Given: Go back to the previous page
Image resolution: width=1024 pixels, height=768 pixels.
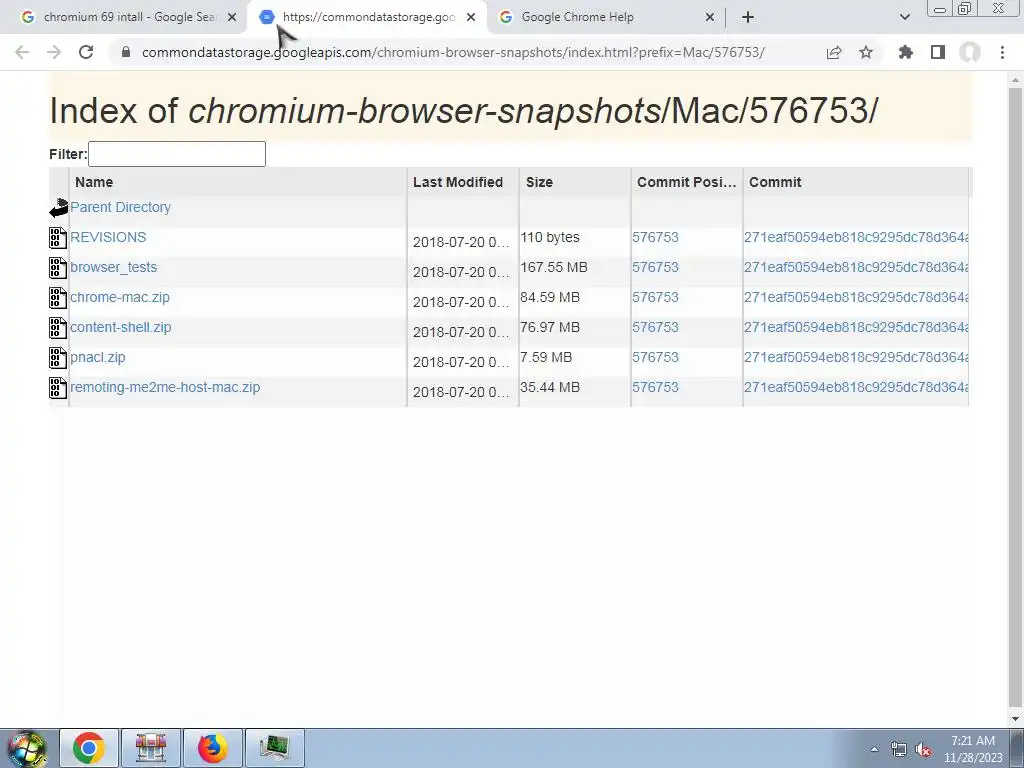Looking at the screenshot, I should tap(22, 52).
